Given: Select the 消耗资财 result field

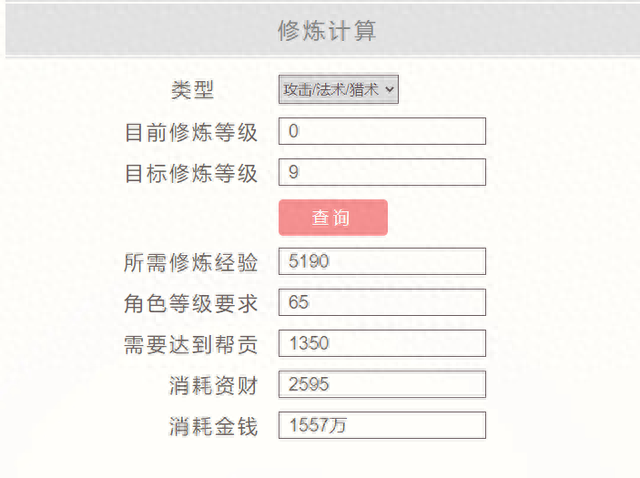Looking at the screenshot, I should point(382,384).
